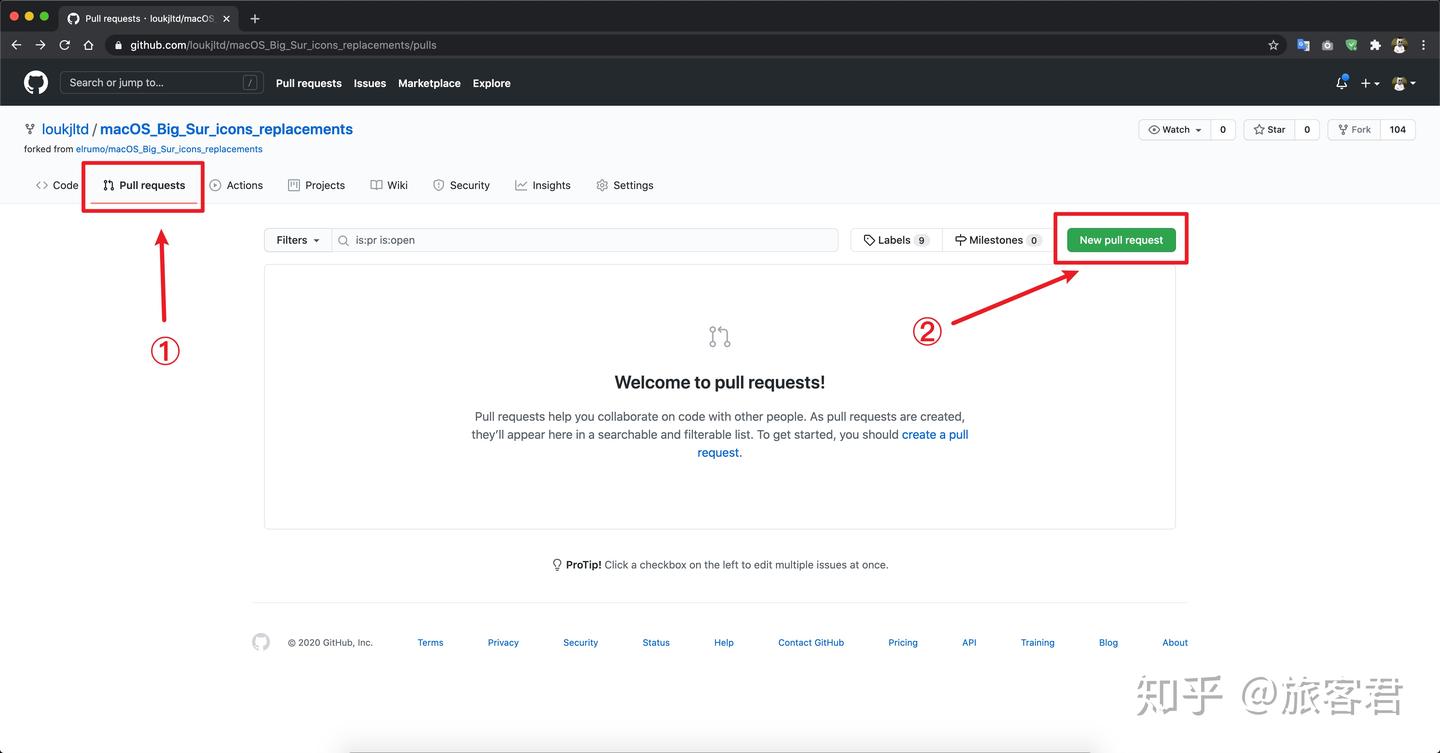Star the repository
The image size is (1440, 753).
(1269, 130)
